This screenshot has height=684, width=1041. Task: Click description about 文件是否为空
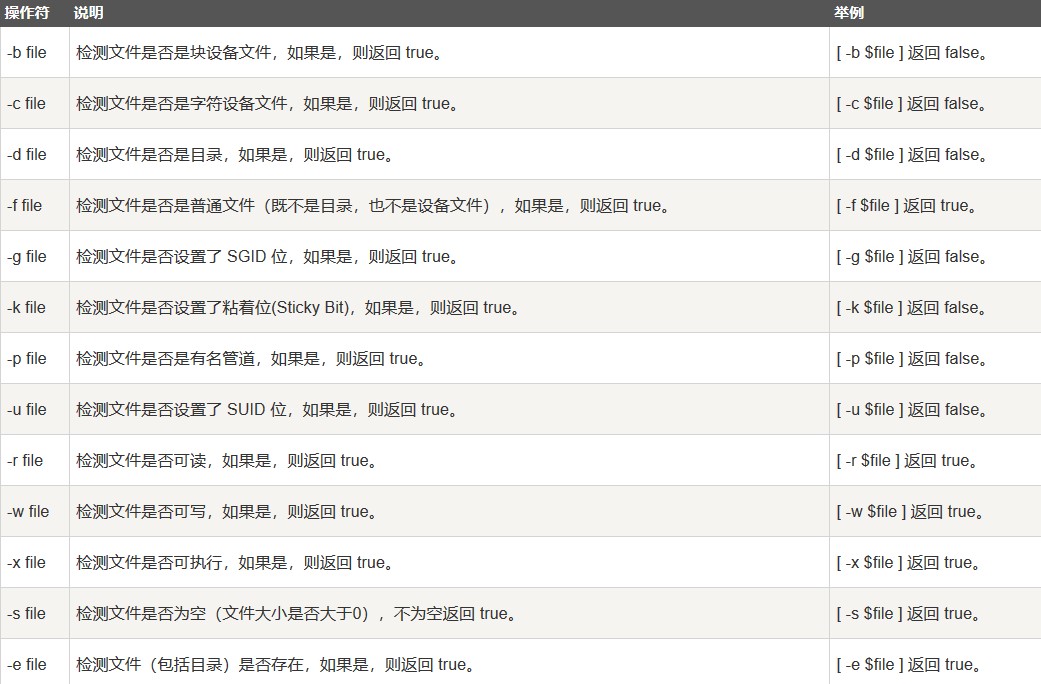(x=296, y=614)
